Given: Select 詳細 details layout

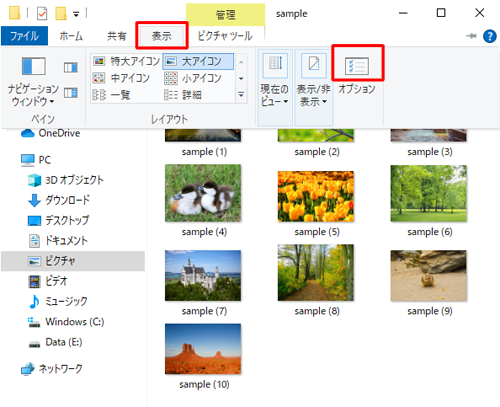Looking at the screenshot, I should click(183, 95).
